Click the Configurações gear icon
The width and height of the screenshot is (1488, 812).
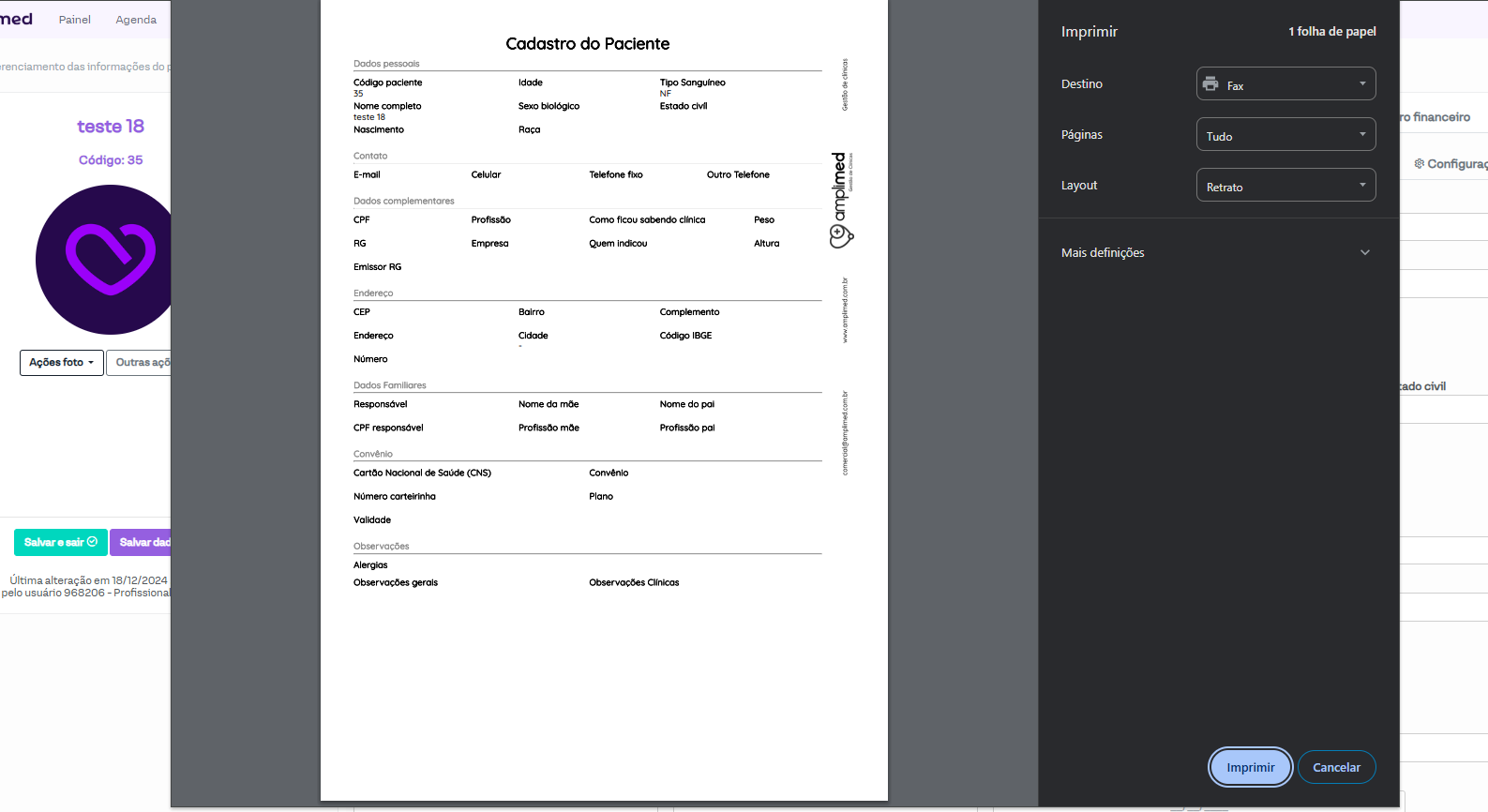[1420, 164]
